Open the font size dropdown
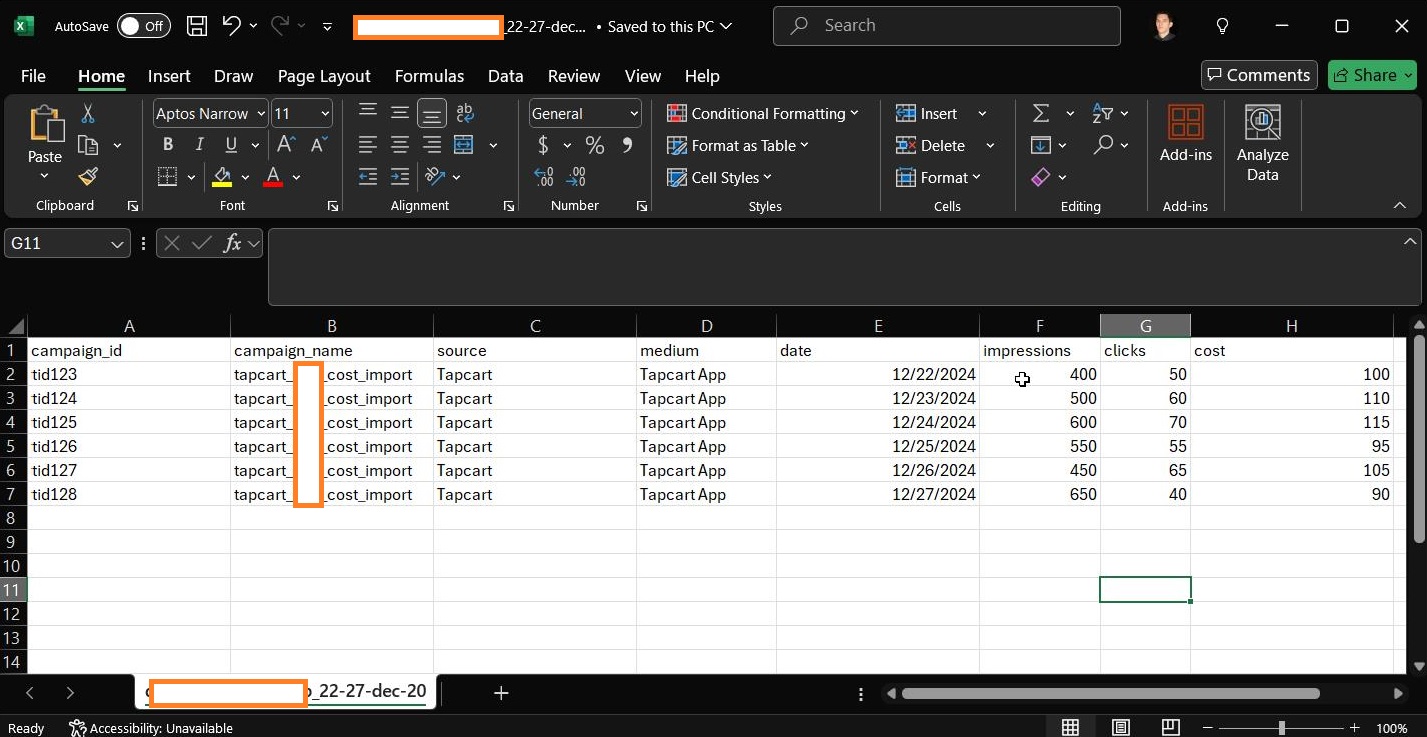 point(325,114)
